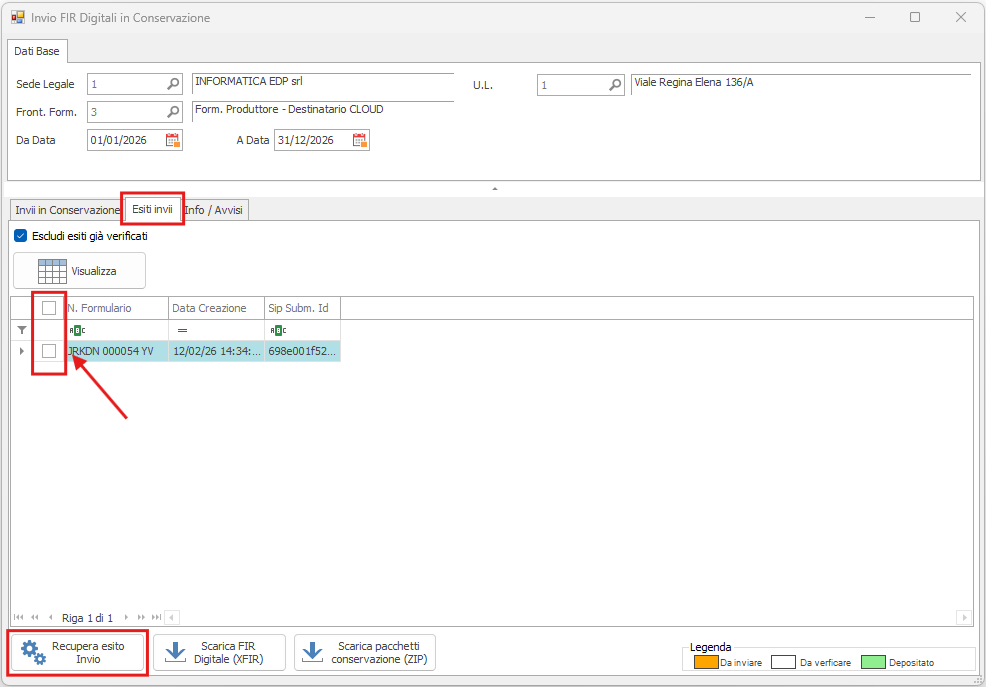Click the grid filter funnel icon
Viewport: 986px width, 687px height.
click(x=22, y=329)
